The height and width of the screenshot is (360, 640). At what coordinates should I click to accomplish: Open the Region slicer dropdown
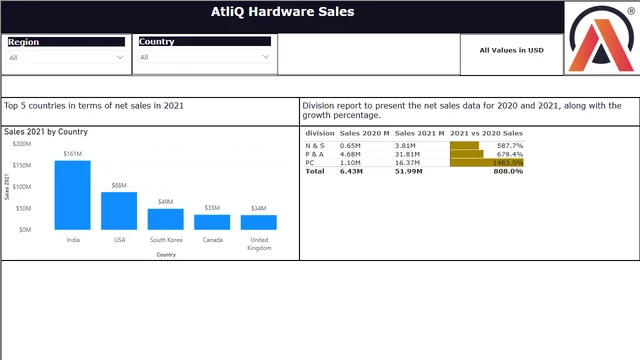(x=66, y=58)
